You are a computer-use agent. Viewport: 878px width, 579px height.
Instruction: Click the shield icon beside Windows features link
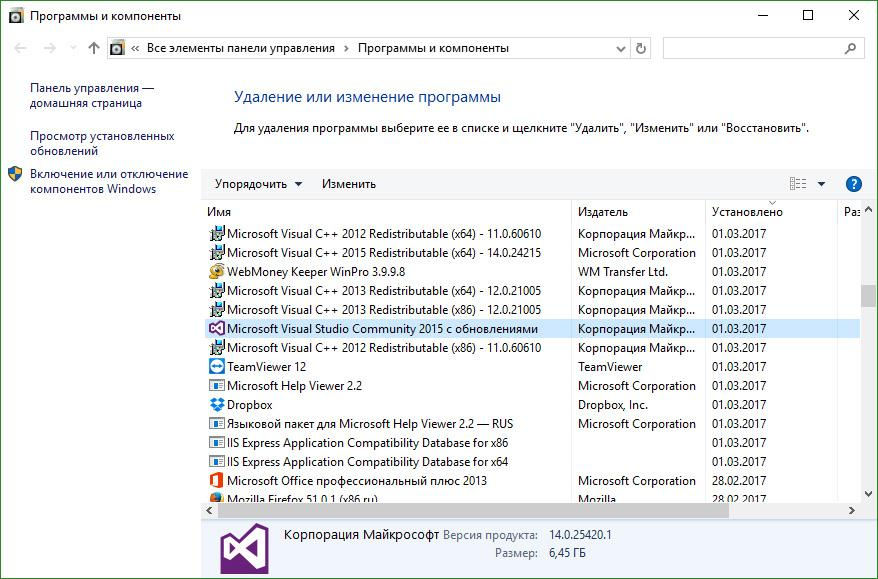click(x=15, y=174)
